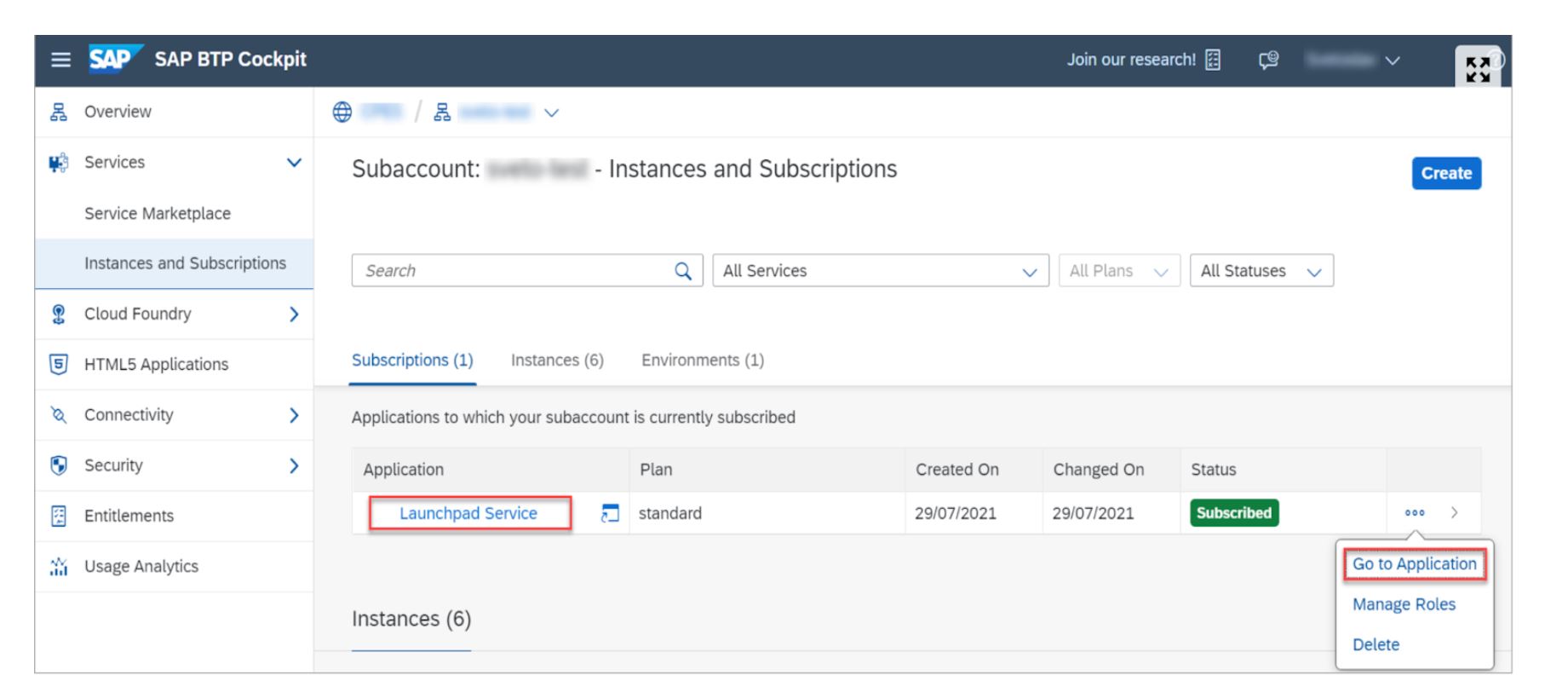Click the Created On column header
Viewport: 1568px width, 698px height.
956,470
